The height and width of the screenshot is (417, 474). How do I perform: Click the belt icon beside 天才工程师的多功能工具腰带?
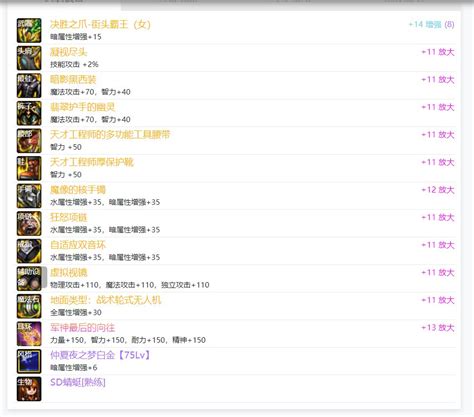29,141
